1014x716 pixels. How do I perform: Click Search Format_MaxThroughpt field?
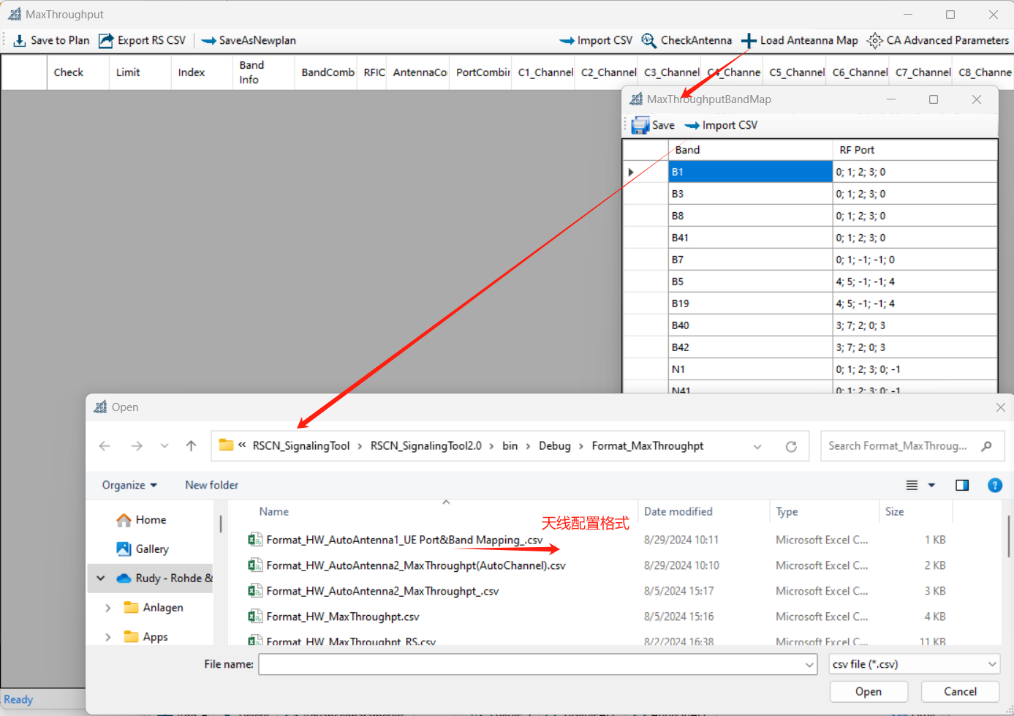pos(912,446)
